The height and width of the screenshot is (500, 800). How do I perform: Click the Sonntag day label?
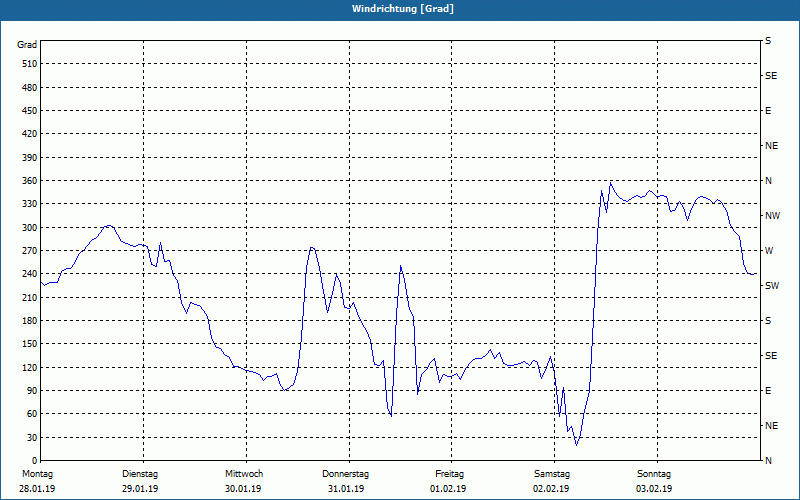coord(654,474)
